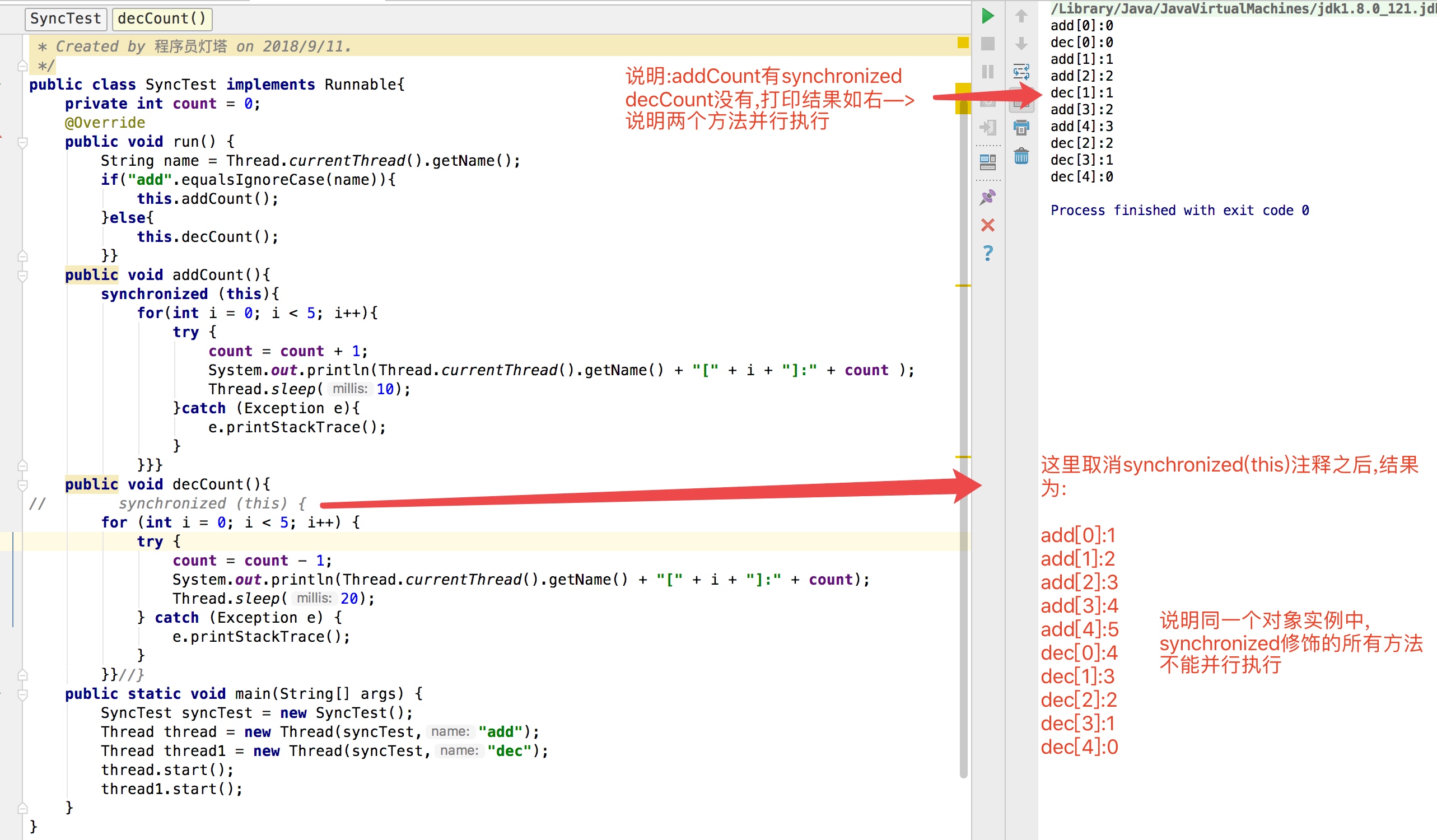Image resolution: width=1437 pixels, height=840 pixels.
Task: Click the Exit door icon
Action: click(x=988, y=127)
